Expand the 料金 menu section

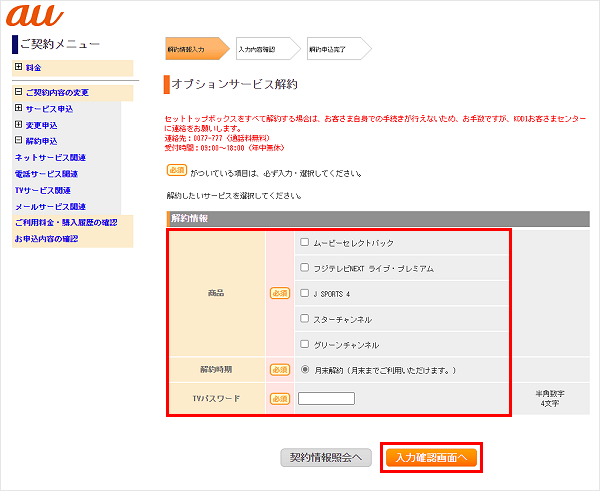18,67
